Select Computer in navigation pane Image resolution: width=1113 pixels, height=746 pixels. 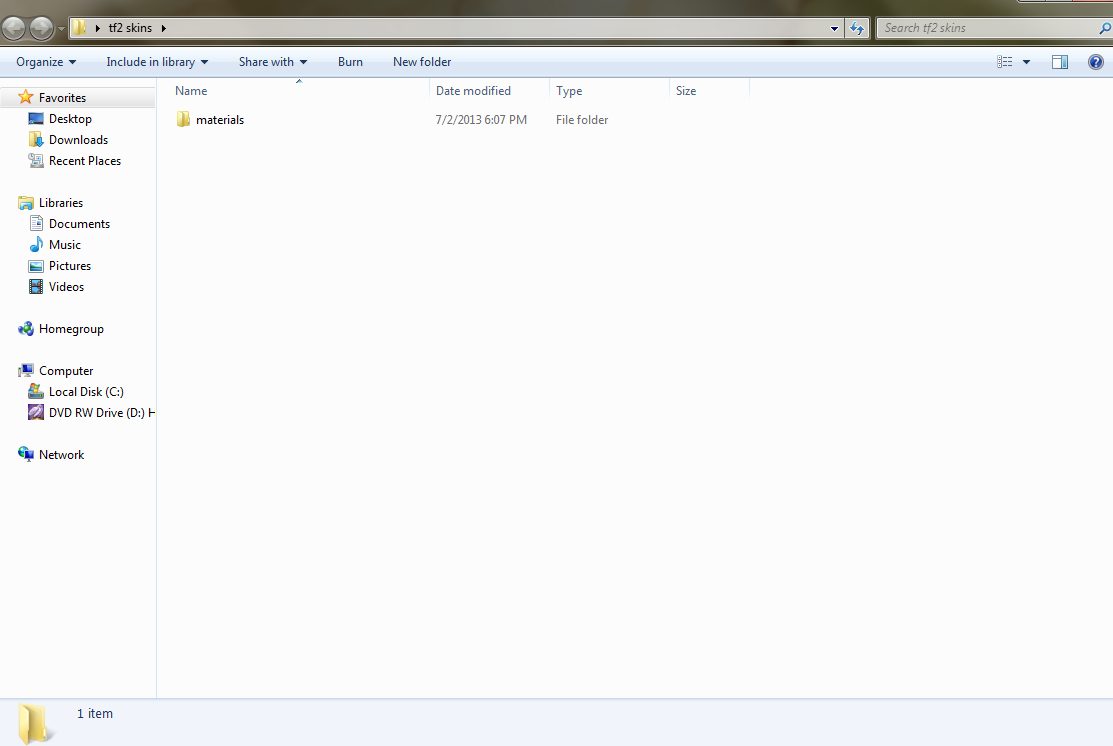pos(66,371)
